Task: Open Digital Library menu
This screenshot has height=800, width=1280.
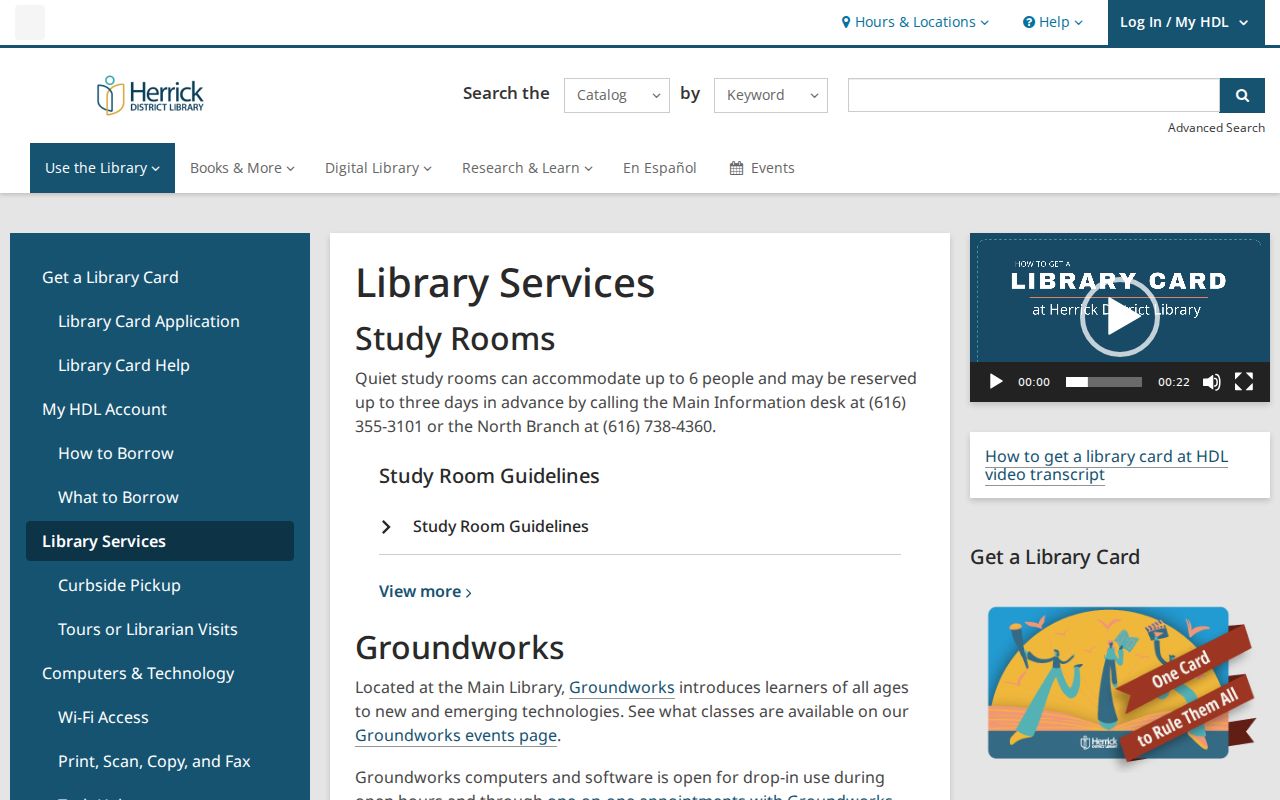Action: click(378, 168)
